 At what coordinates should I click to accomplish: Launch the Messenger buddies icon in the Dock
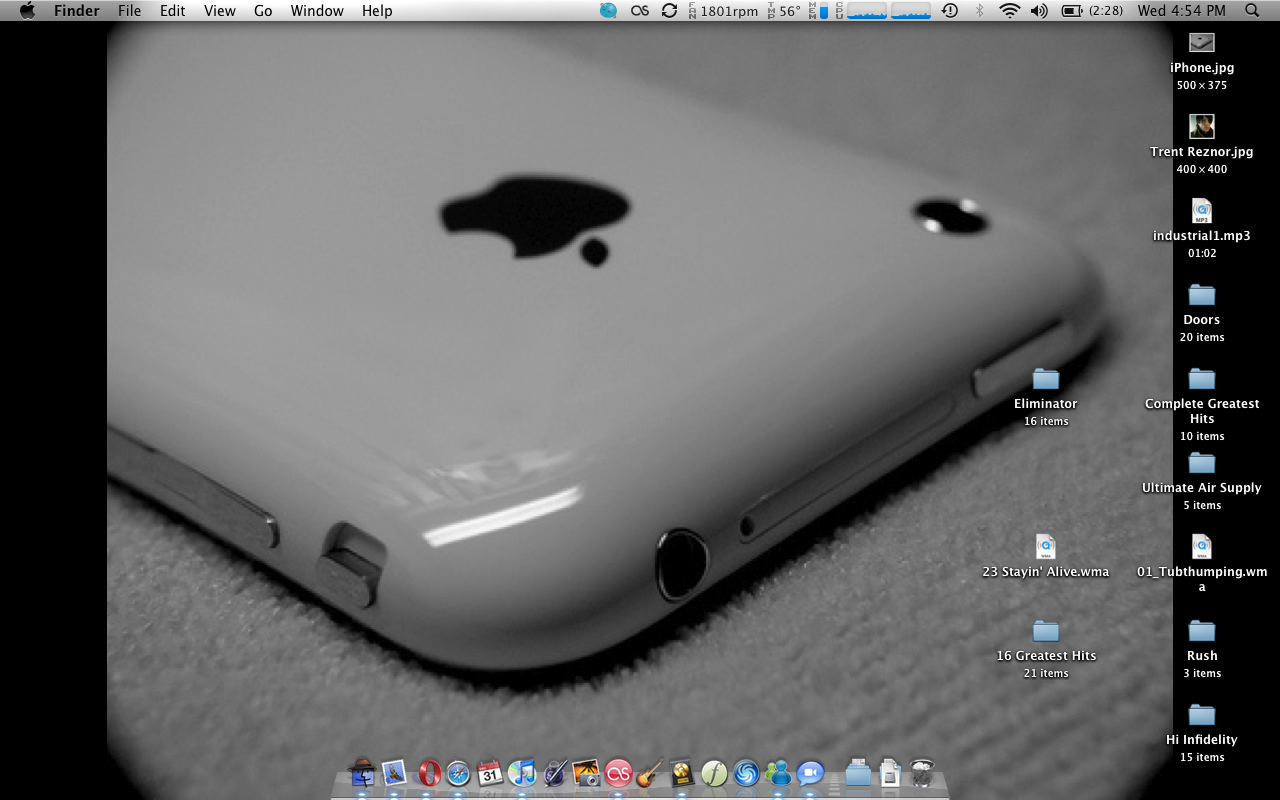(x=778, y=773)
